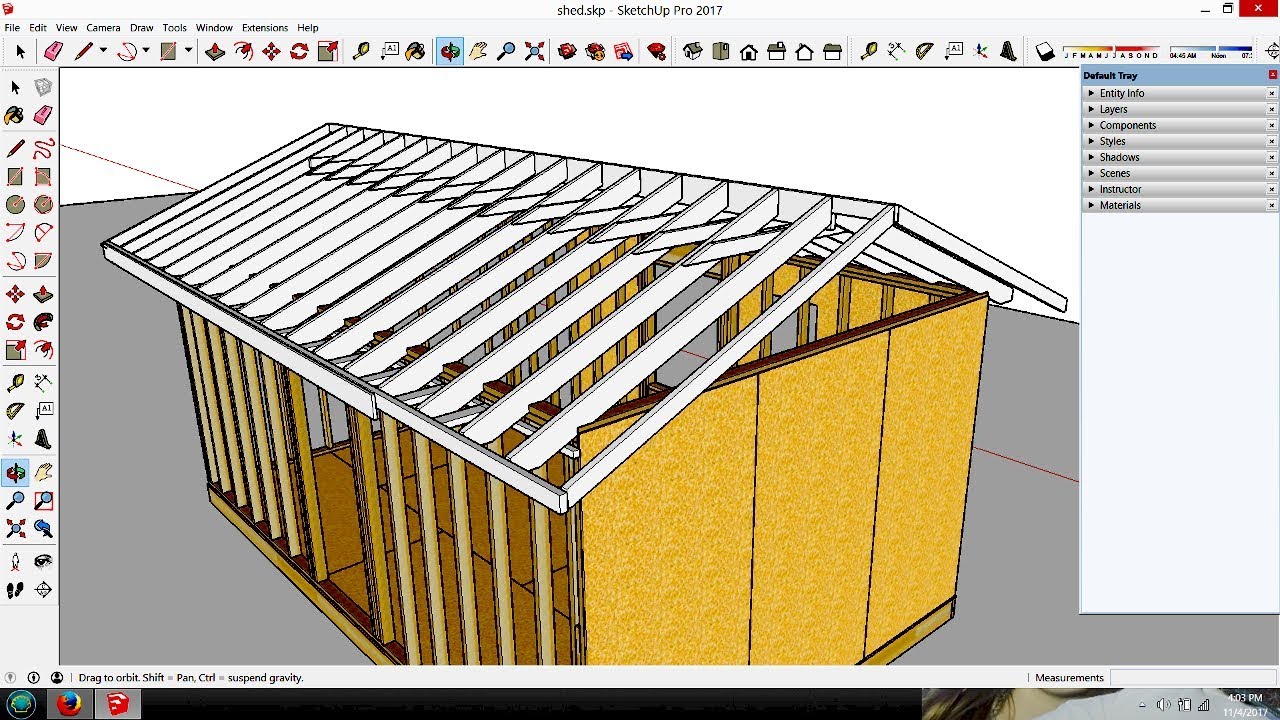Image resolution: width=1280 pixels, height=720 pixels.
Task: Open the Tools menu
Action: 175,28
